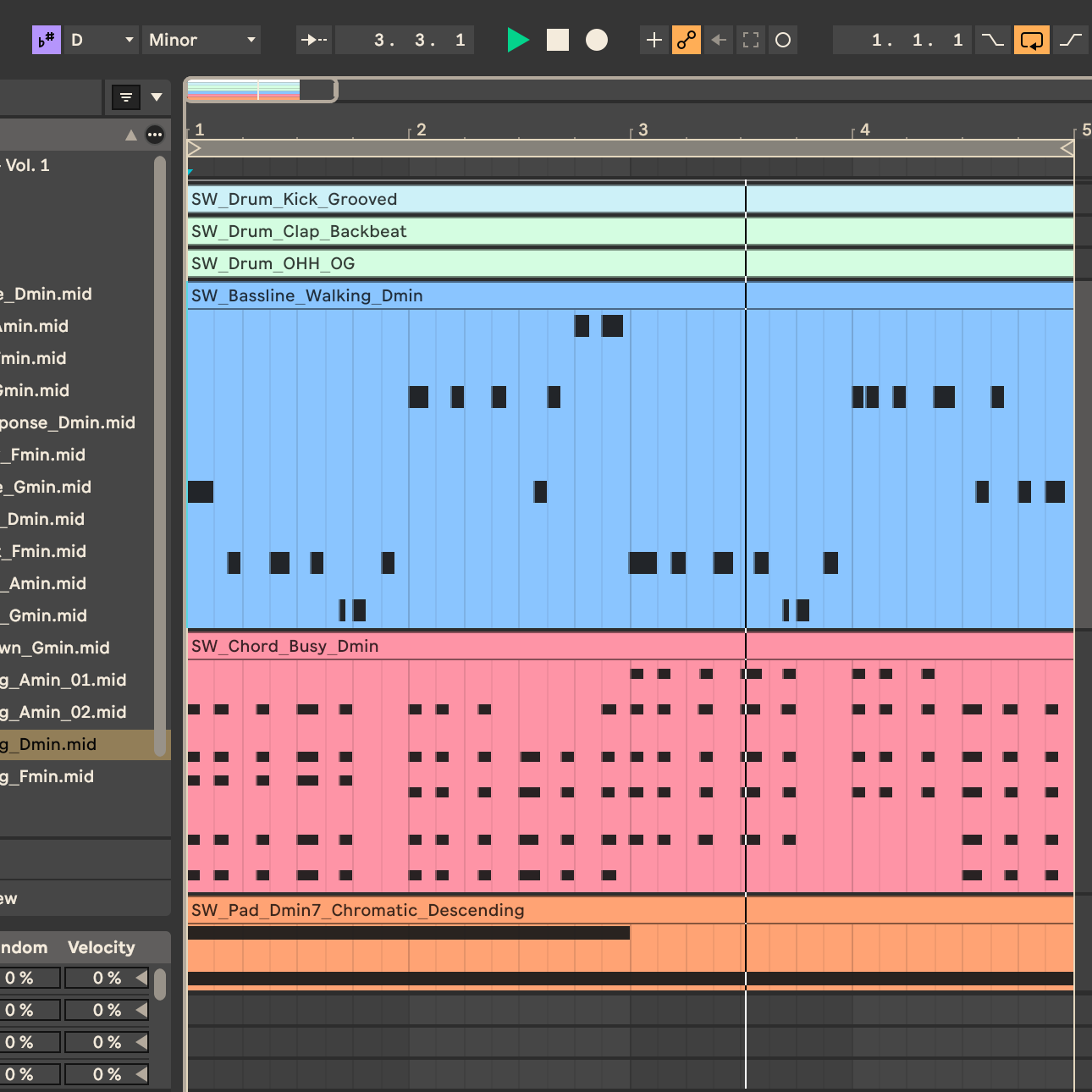Toggle the Automation Arm button
Viewport: 1092px width, 1092px height.
click(686, 40)
